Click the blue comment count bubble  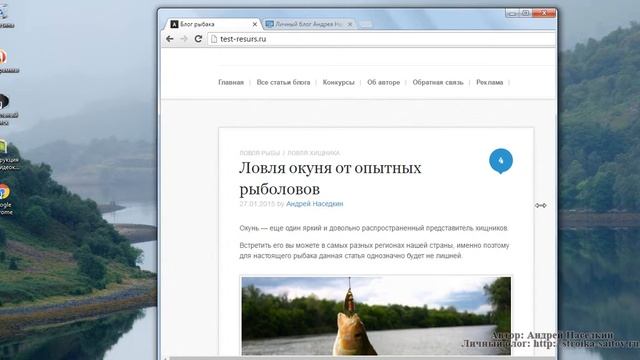[501, 161]
